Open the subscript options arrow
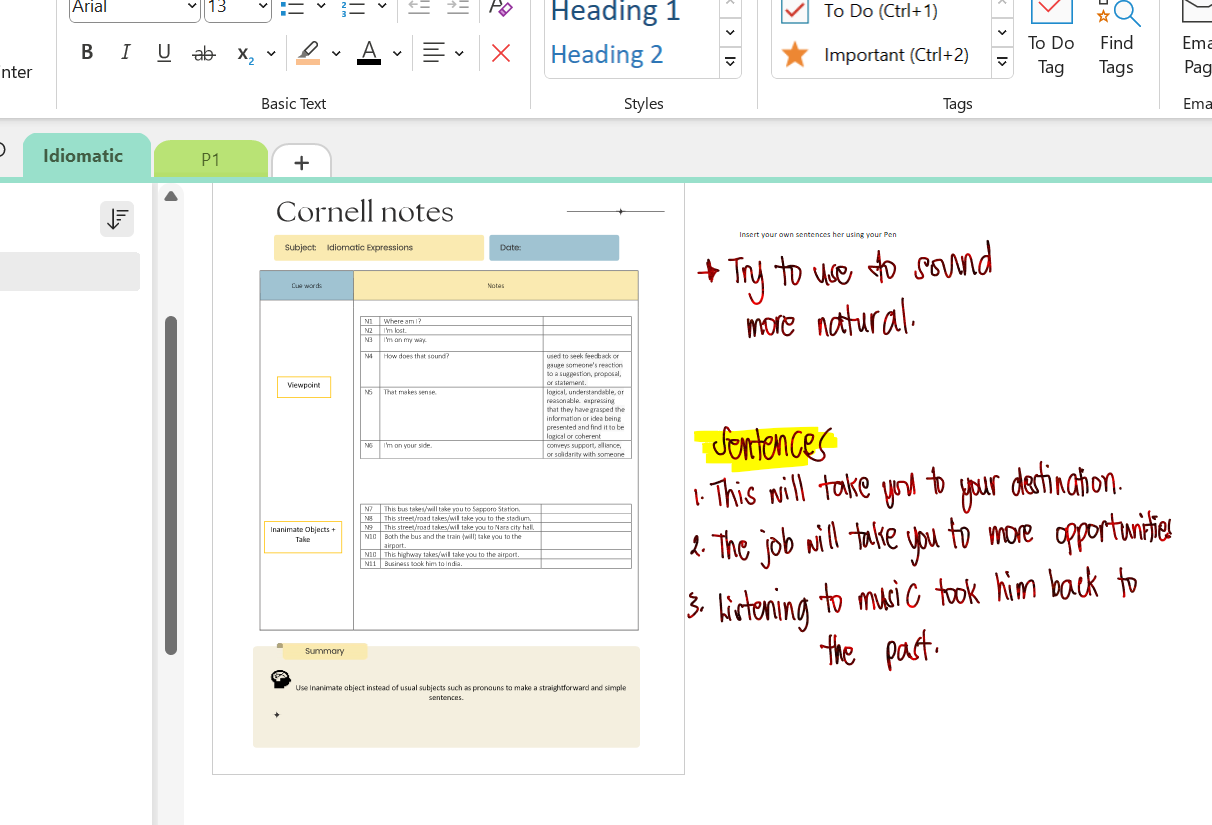Viewport: 1212px width, 825px height. pos(271,53)
